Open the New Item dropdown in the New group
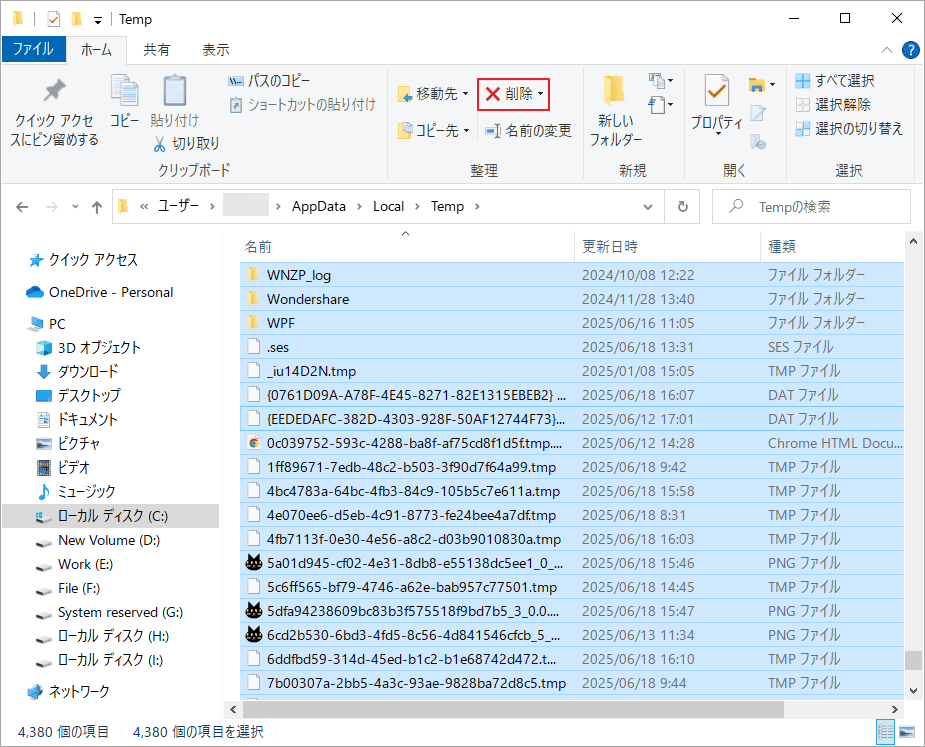The width and height of the screenshot is (925, 747). 661,80
